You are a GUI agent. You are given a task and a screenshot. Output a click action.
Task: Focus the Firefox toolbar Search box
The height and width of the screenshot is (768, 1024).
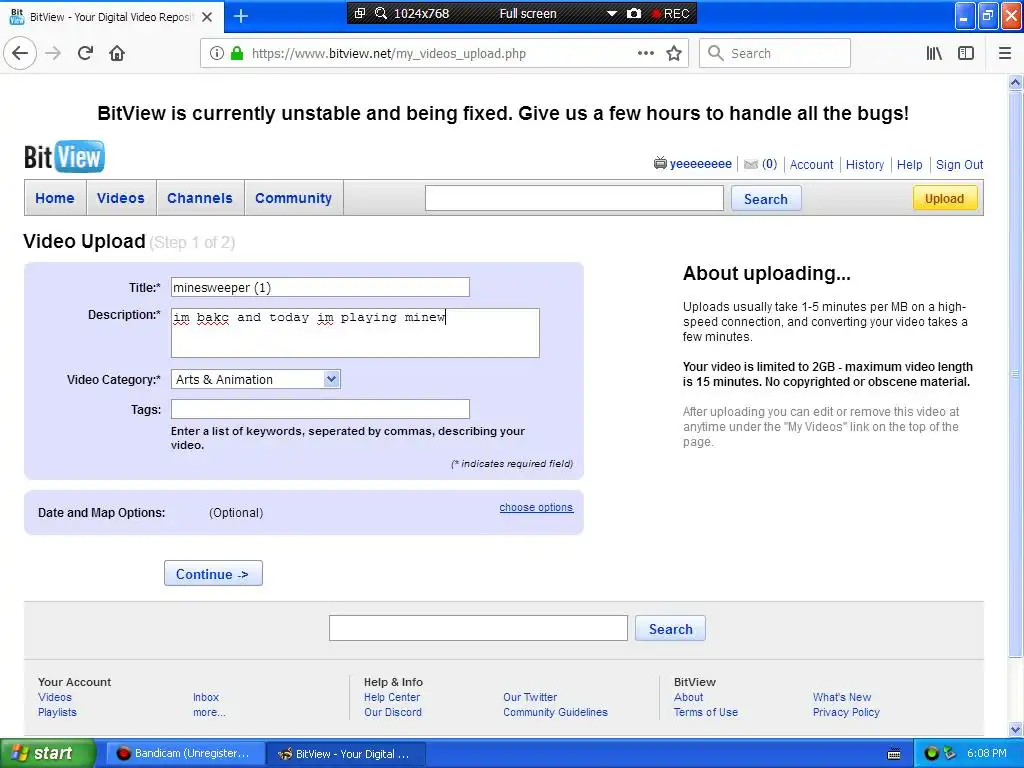pos(775,54)
